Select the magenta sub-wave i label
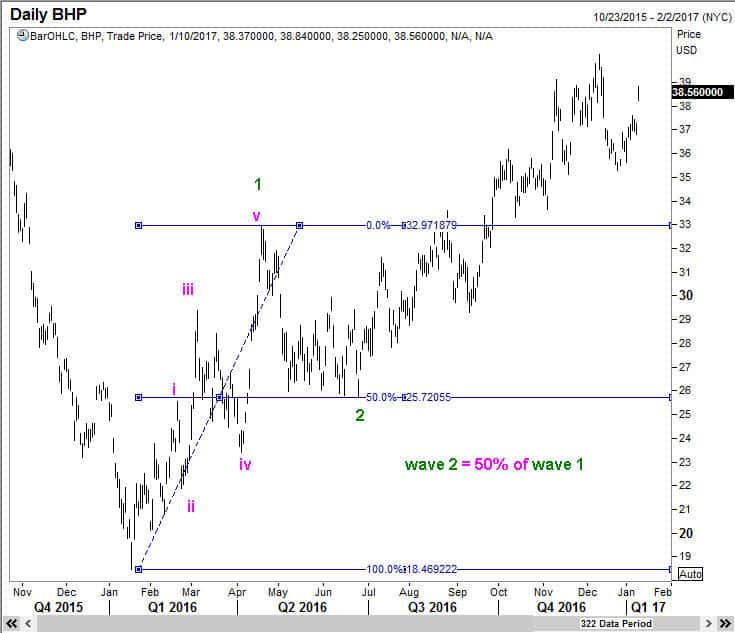 click(174, 389)
